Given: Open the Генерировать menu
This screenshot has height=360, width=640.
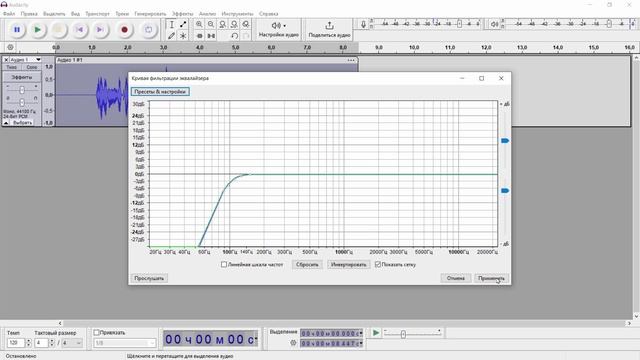Looking at the screenshot, I should 150,13.
